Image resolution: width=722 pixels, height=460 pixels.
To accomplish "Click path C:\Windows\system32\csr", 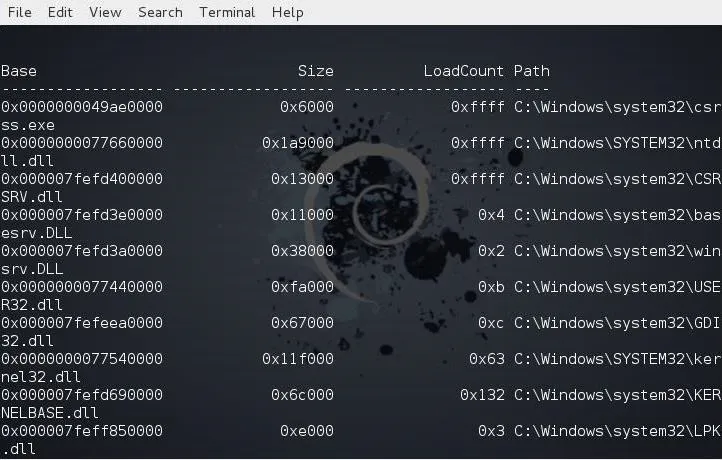I will pos(617,107).
